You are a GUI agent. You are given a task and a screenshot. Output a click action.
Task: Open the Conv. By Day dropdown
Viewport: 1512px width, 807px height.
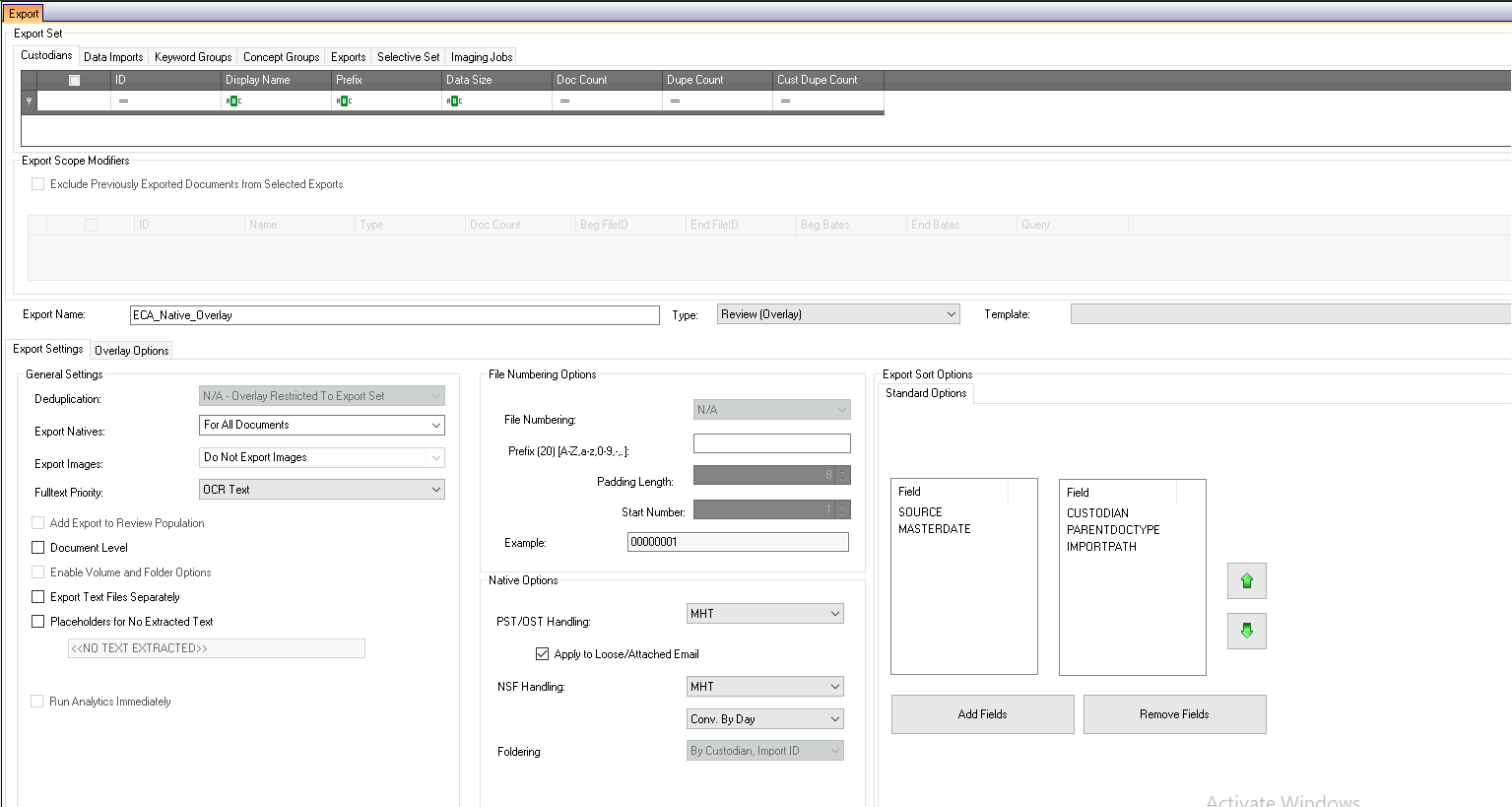(765, 719)
